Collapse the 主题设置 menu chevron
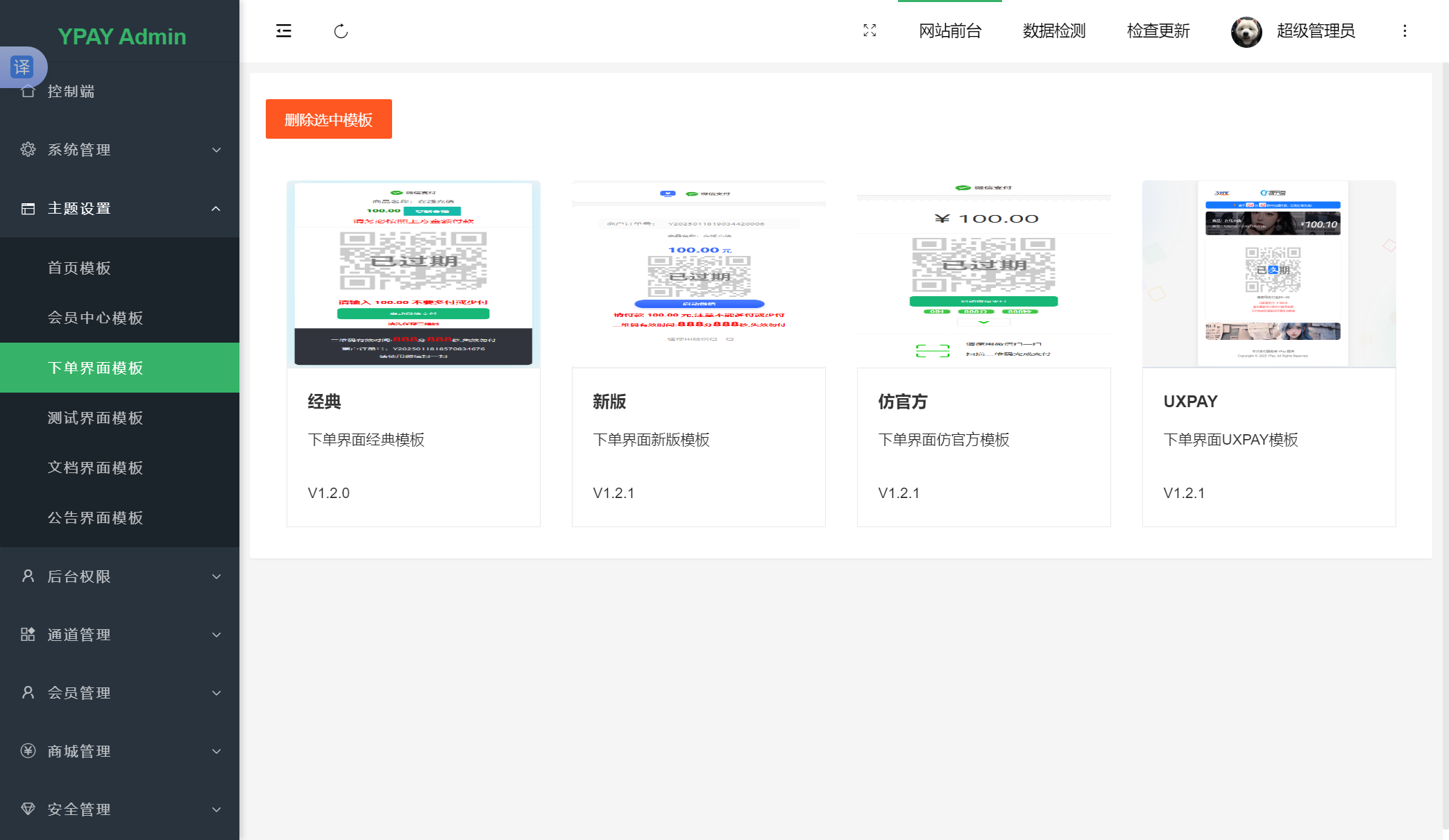Screen dimensions: 1449x840 click(216, 208)
